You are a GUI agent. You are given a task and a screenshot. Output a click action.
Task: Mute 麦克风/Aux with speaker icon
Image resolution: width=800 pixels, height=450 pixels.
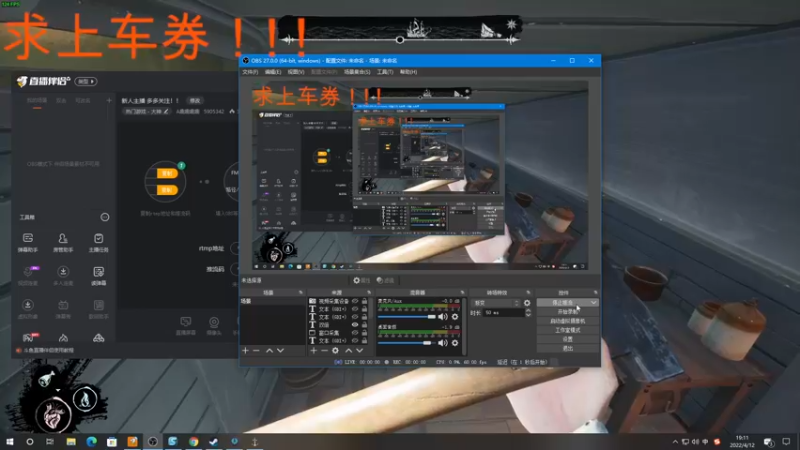(x=442, y=317)
